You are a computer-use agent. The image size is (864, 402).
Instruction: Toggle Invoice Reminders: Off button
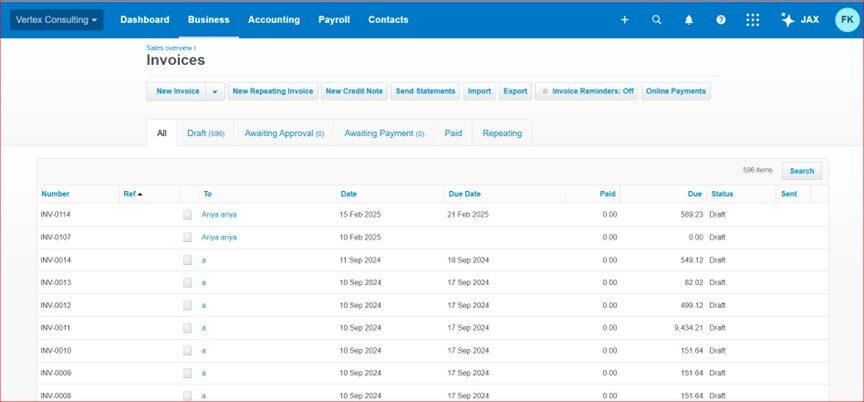coord(586,91)
